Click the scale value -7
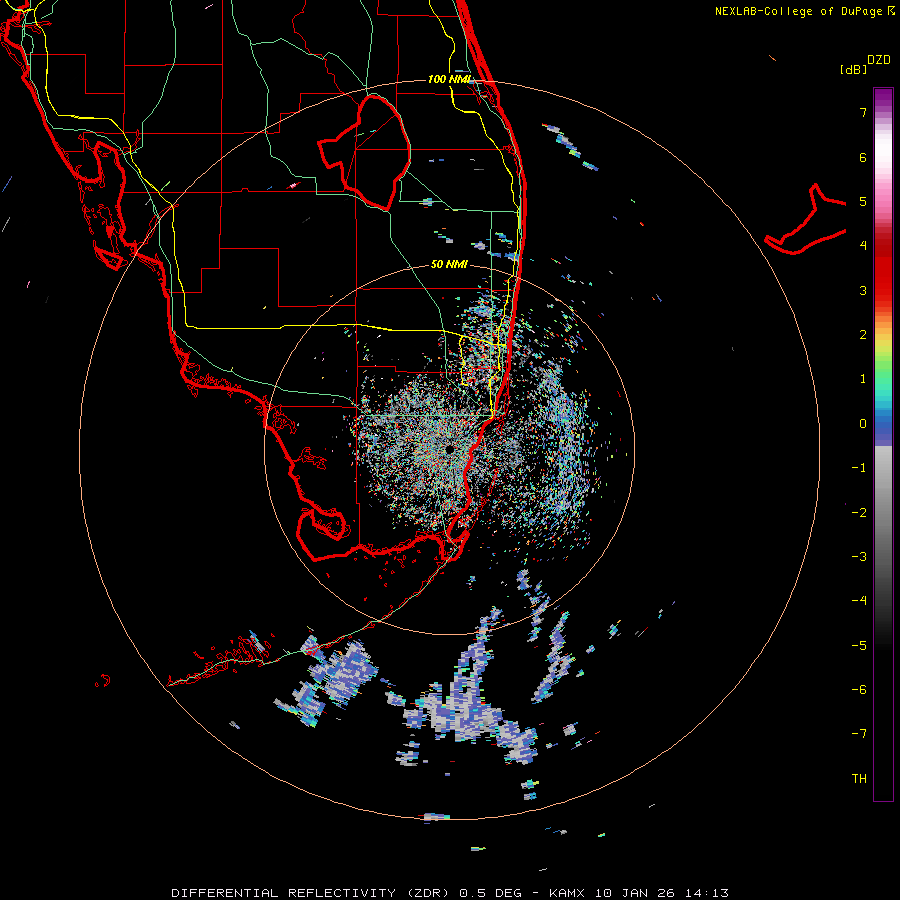This screenshot has width=900, height=900. click(859, 734)
